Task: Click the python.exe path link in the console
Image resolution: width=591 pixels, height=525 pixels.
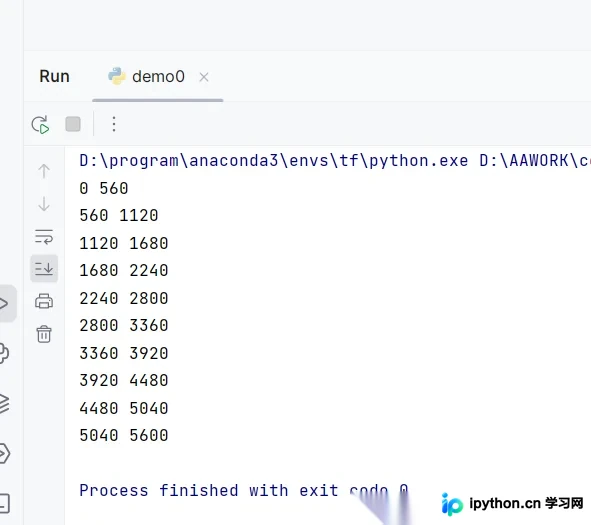Action: tap(273, 161)
